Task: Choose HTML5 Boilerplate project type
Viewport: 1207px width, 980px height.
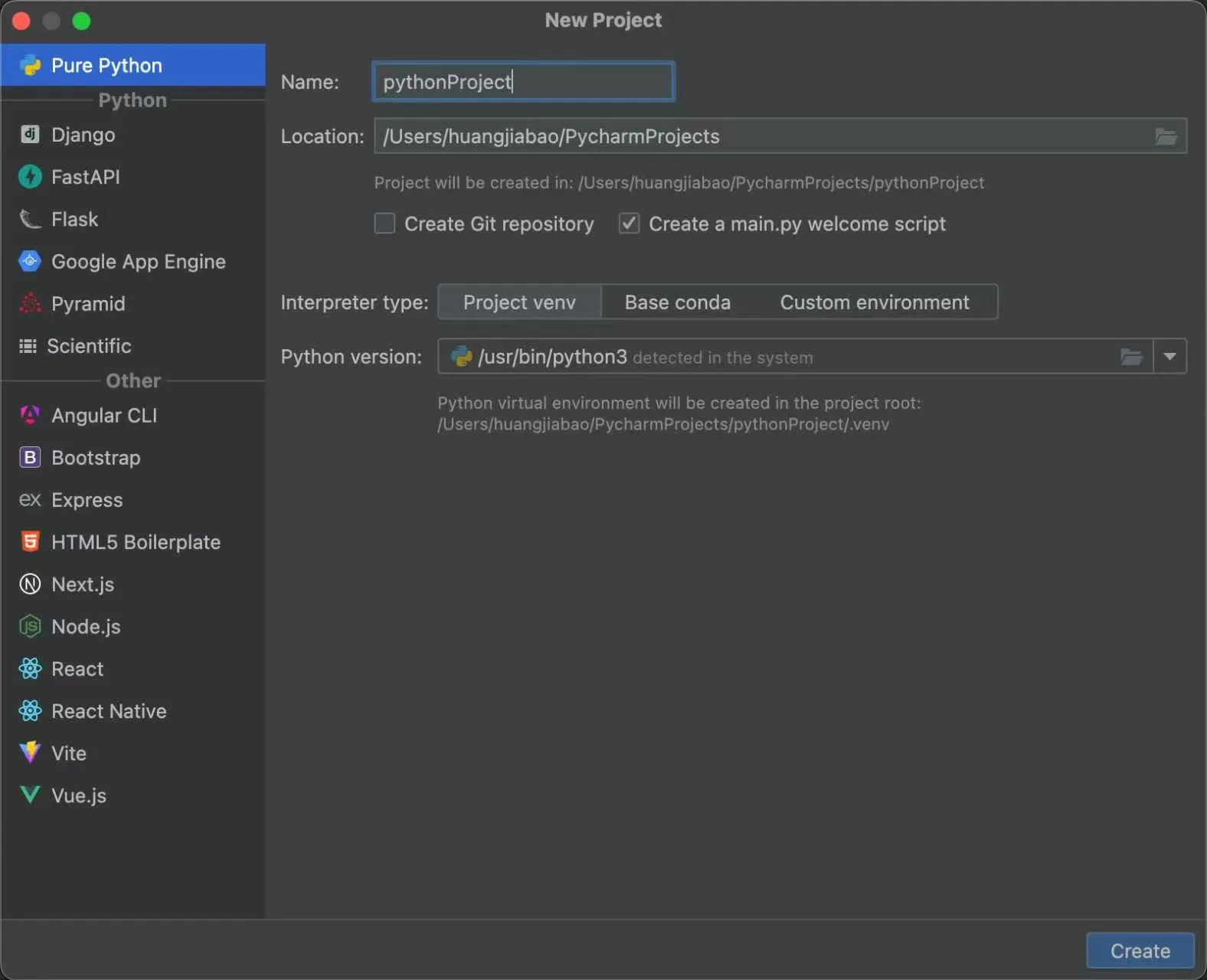Action: (x=133, y=541)
